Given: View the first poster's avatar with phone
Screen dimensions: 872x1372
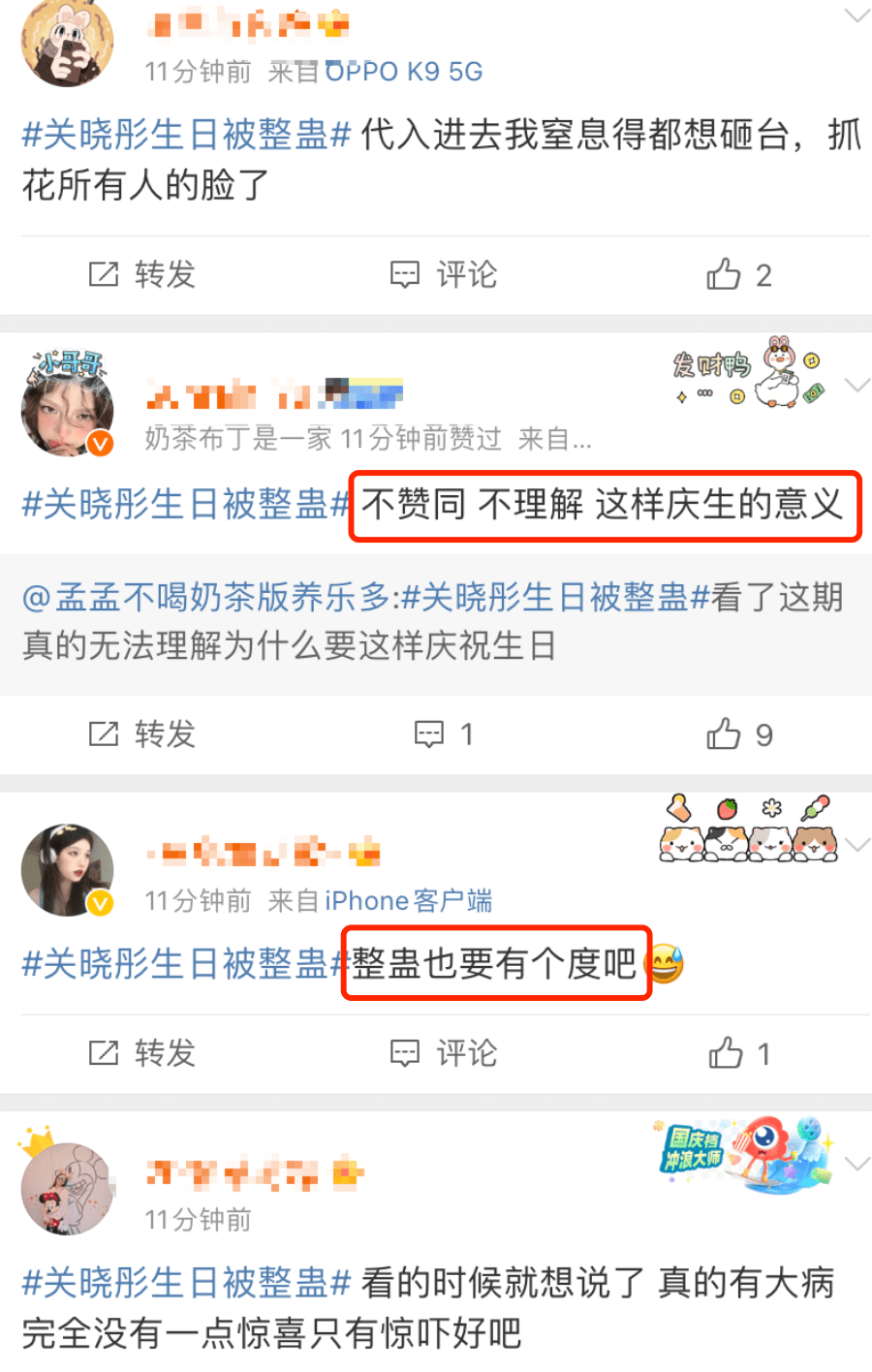Looking at the screenshot, I should [x=67, y=41].
